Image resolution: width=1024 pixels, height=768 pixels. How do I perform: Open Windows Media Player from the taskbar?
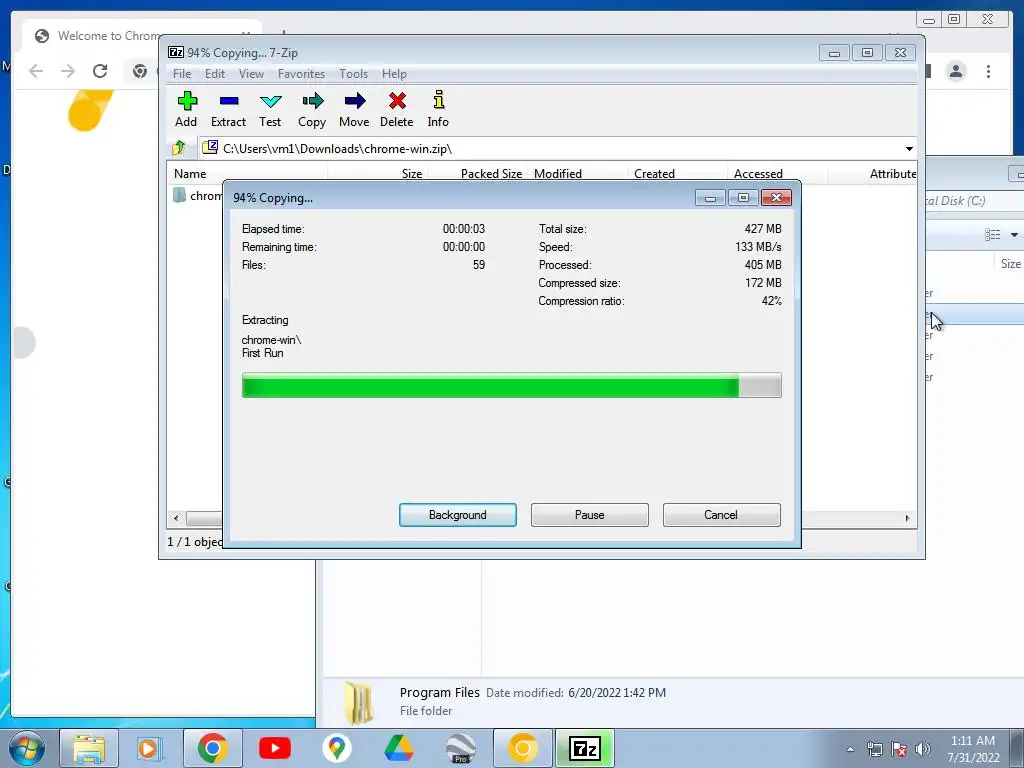pos(150,748)
